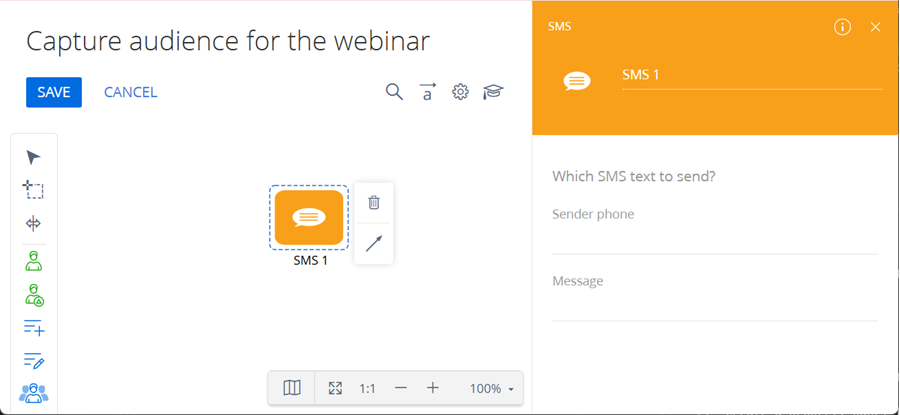Image resolution: width=900 pixels, height=415 pixels.
Task: Fit diagram to screen
Action: [x=335, y=388]
